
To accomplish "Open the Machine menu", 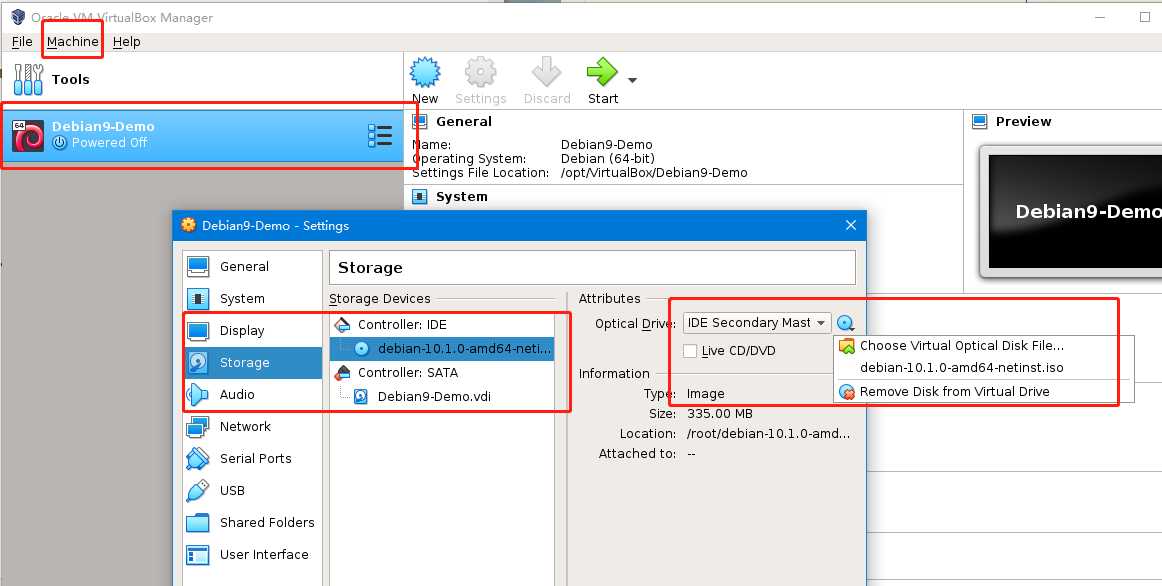I will point(73,41).
